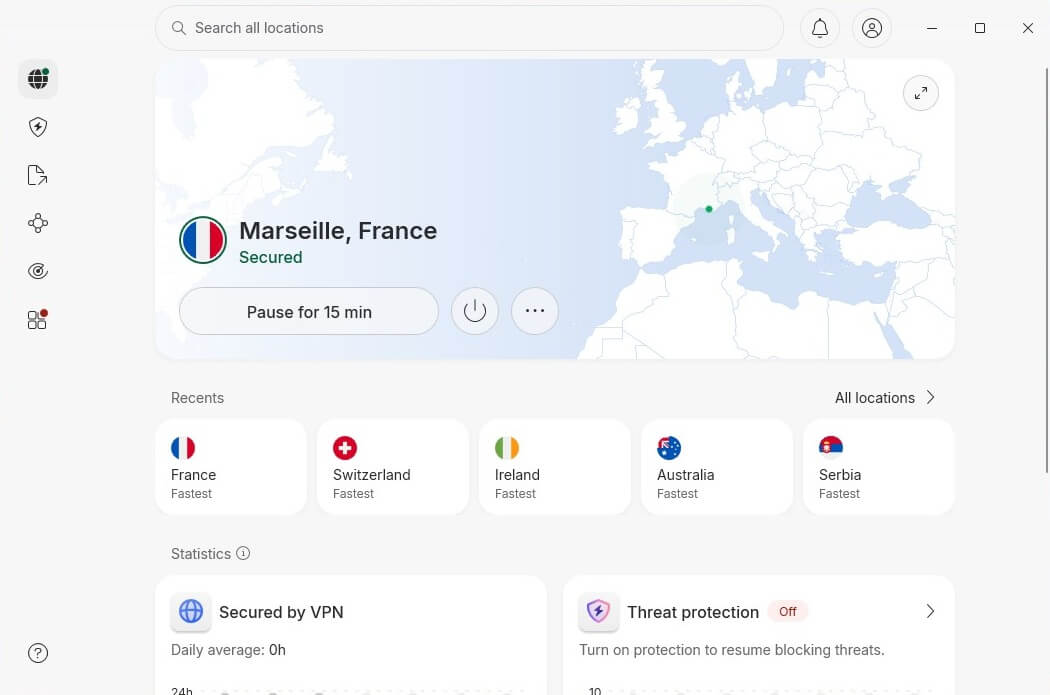The height and width of the screenshot is (695, 1050).
Task: Open the VPN globe tab in sidebar
Action: point(38,79)
